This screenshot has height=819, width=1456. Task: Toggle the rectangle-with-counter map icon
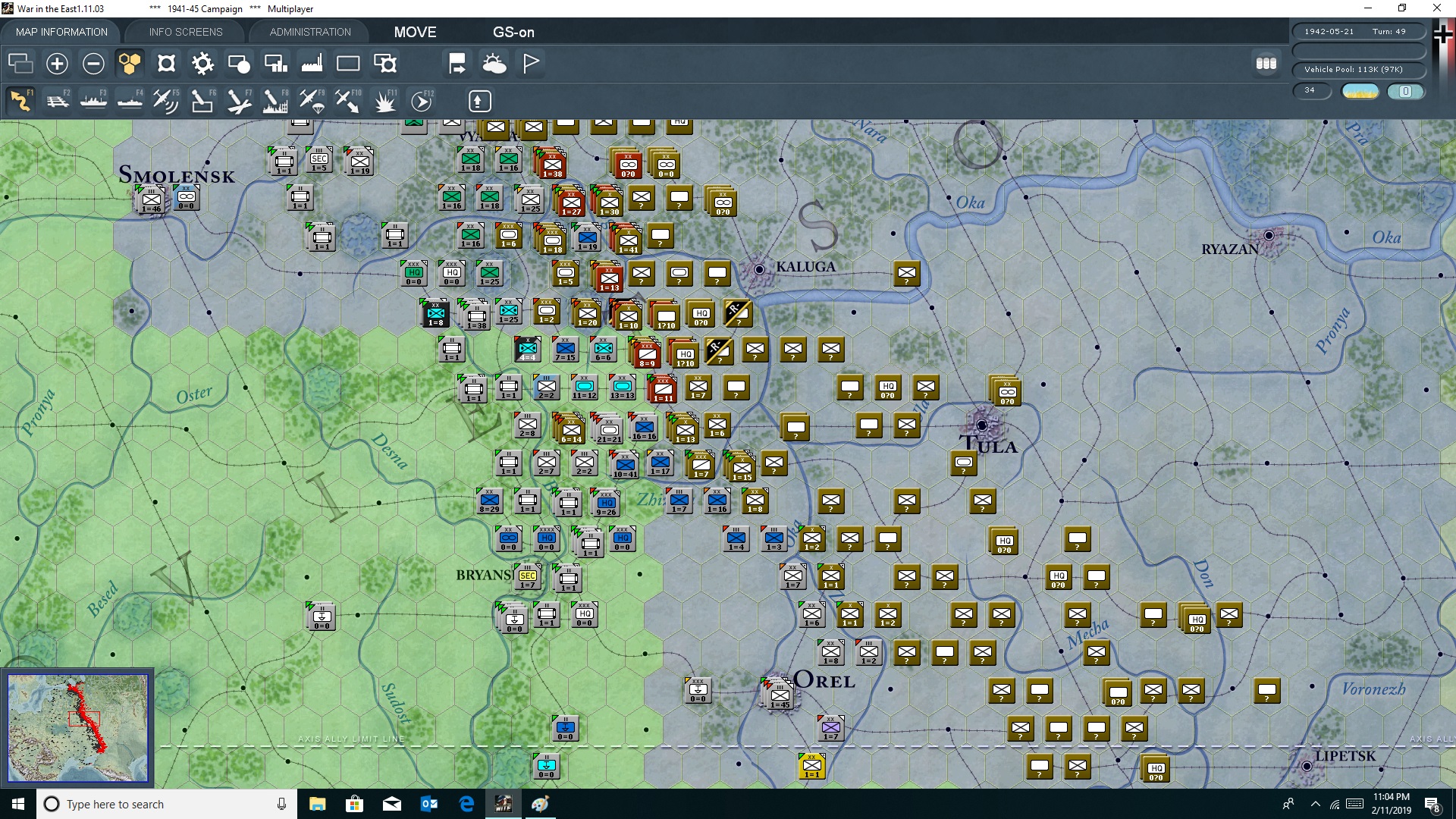(x=384, y=64)
